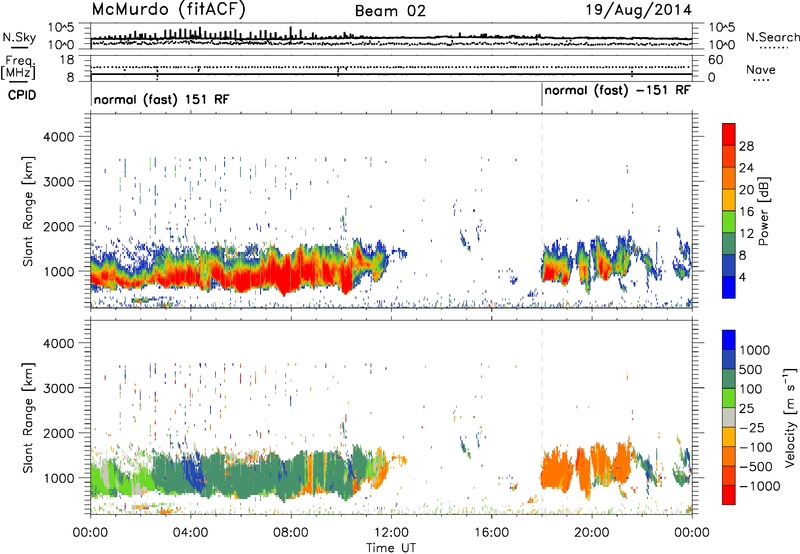
Task: Click the 'normal (fast) -151 RF' mode label
Action: 617,91
